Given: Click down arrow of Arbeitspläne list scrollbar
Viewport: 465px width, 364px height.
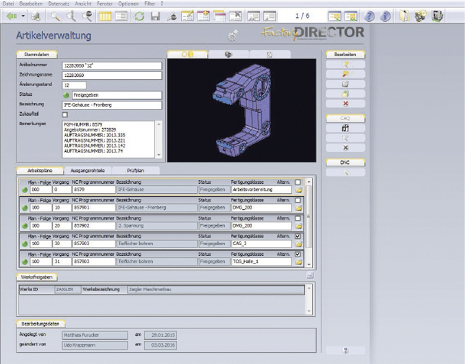Looking at the screenshot, I should (x=309, y=264).
